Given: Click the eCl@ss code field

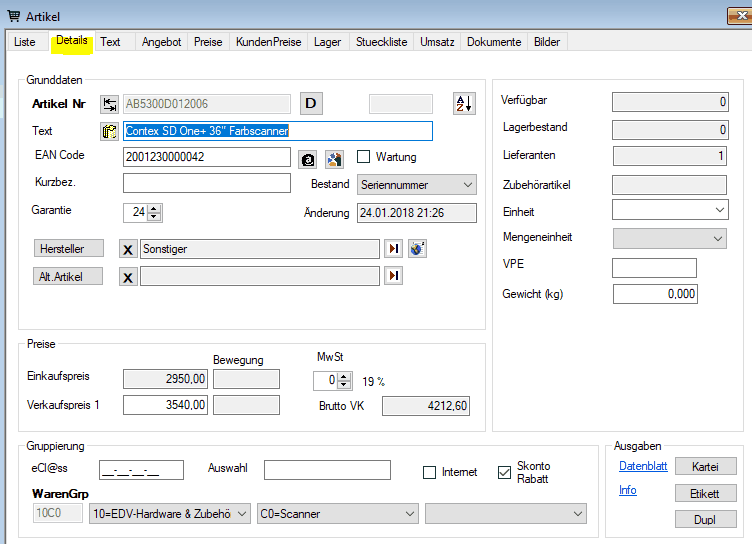Looking at the screenshot, I should 141,470.
